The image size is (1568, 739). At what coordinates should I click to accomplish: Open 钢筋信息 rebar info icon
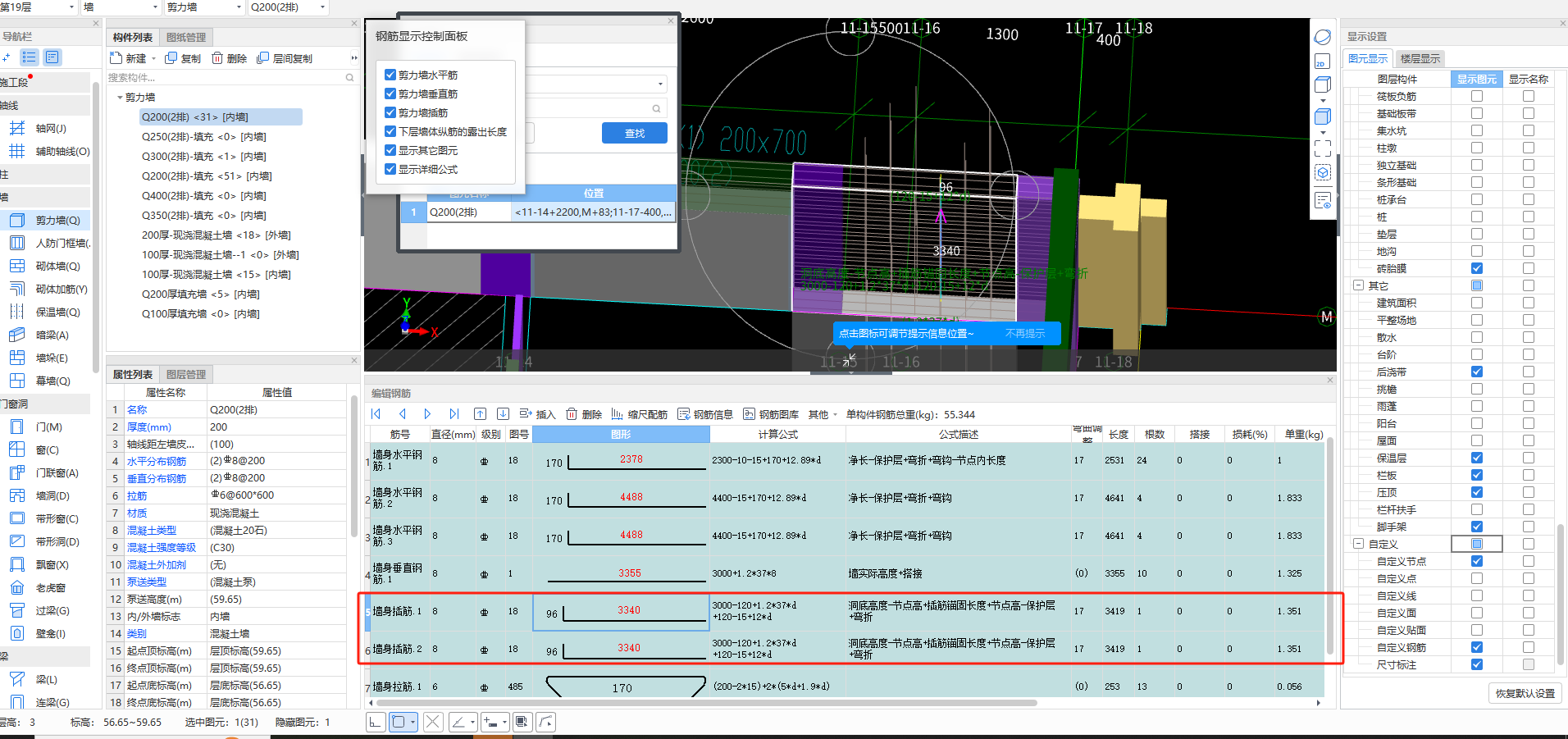pyautogui.click(x=683, y=414)
